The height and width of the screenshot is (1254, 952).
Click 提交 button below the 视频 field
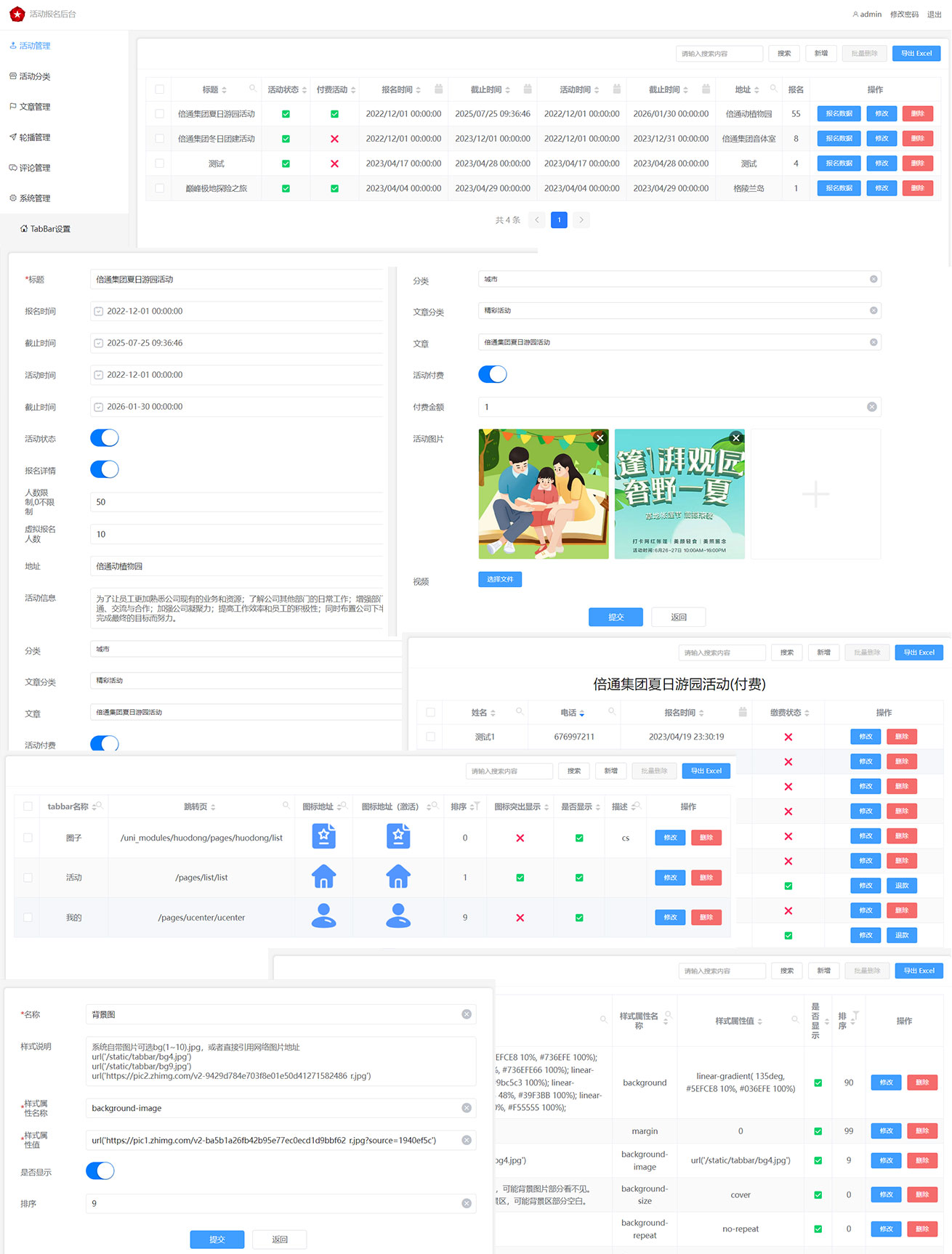pos(616,617)
